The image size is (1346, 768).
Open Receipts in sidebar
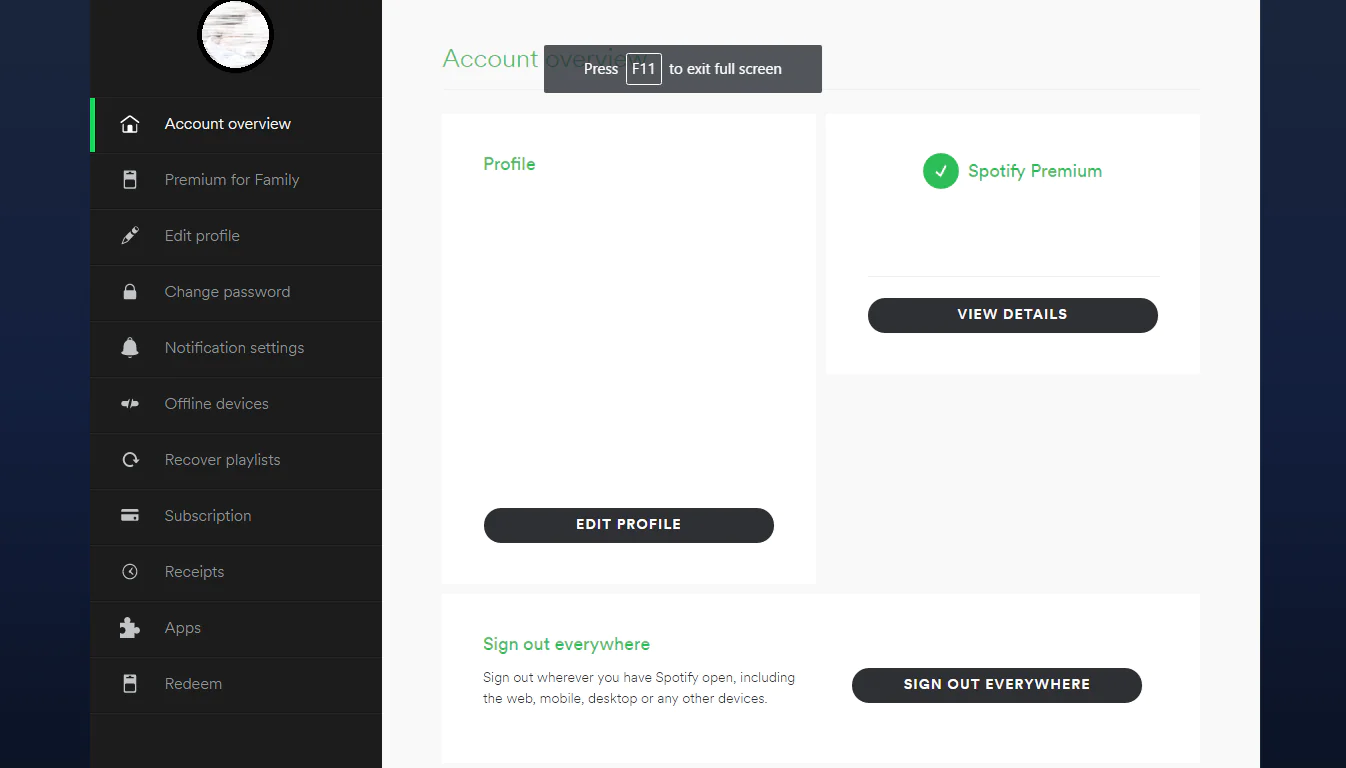coord(236,572)
